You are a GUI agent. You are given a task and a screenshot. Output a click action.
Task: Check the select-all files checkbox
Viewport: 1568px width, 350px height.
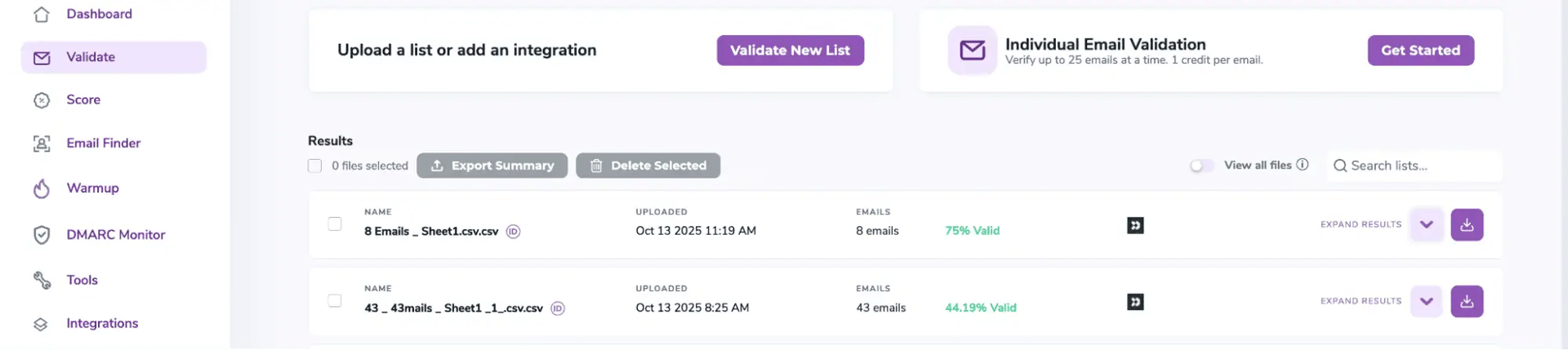coord(314,166)
